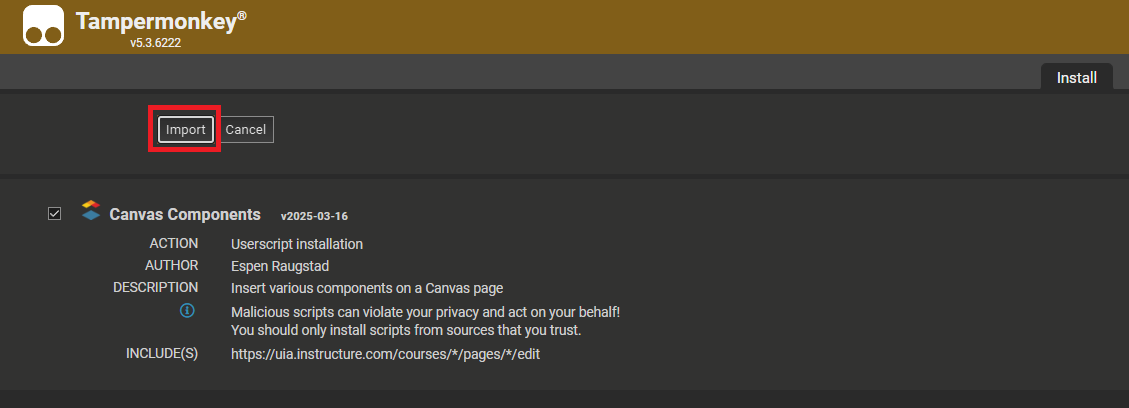Click the ACTION label

click(x=174, y=244)
